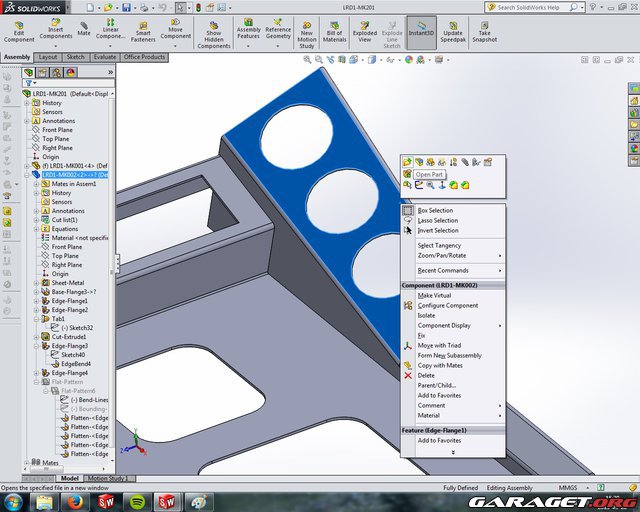The image size is (640, 512).
Task: Create an Exploded View
Action: [364, 32]
